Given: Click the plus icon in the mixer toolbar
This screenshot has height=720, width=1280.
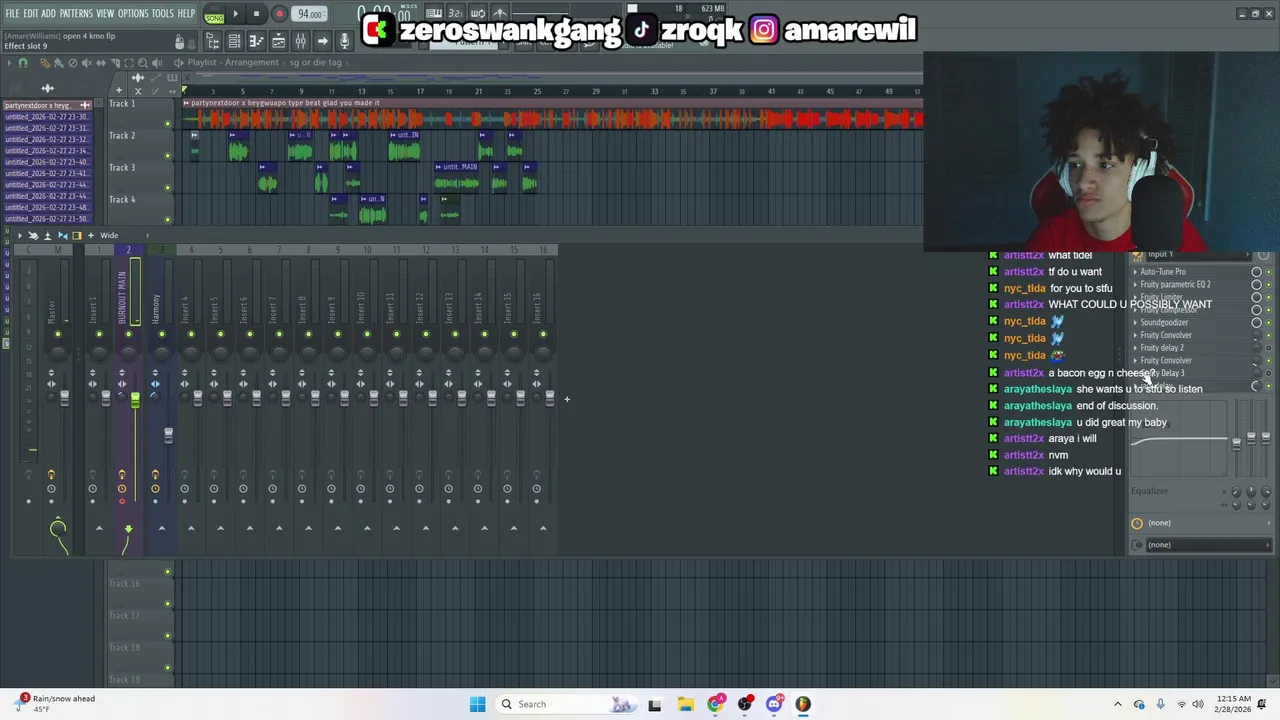Looking at the screenshot, I should [x=90, y=235].
